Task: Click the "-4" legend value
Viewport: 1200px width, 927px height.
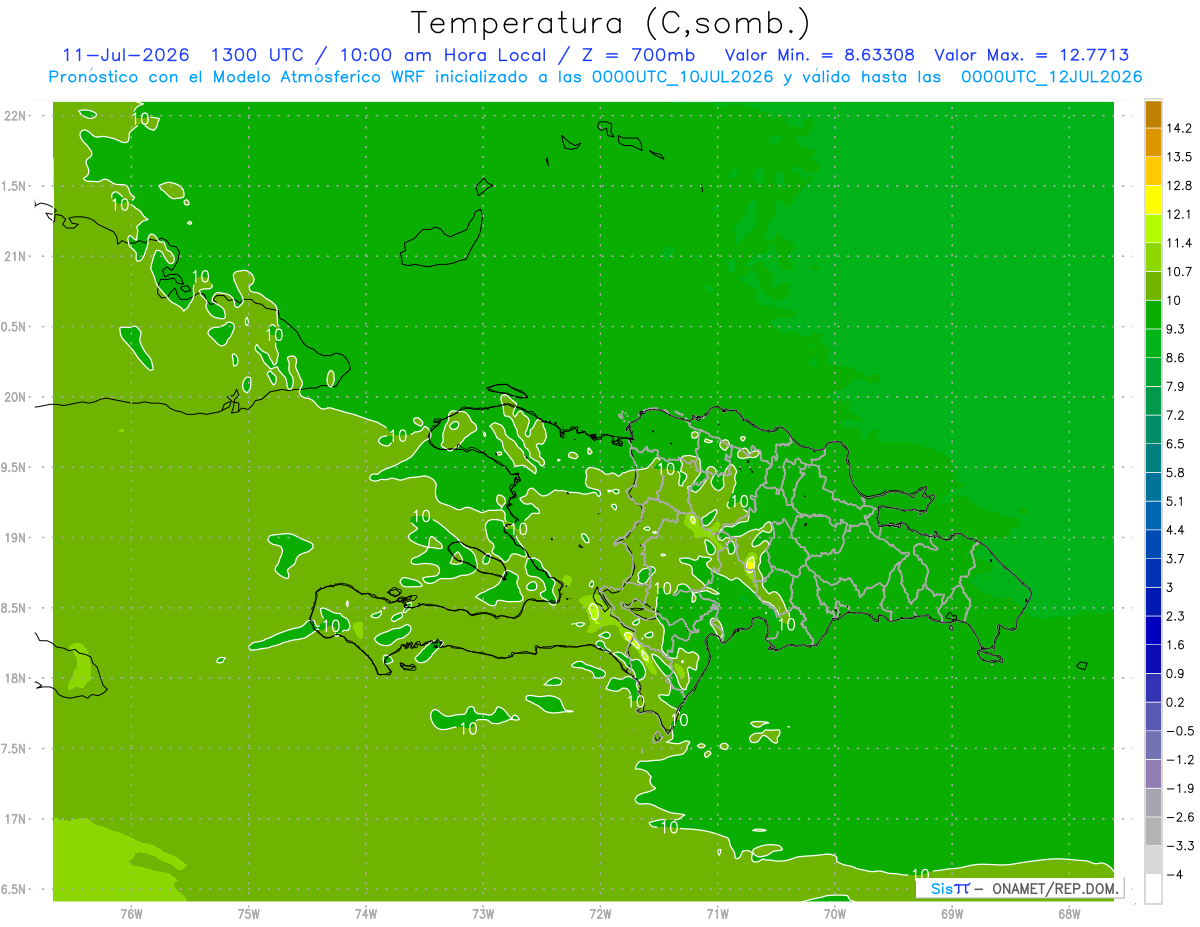Action: (x=1174, y=875)
